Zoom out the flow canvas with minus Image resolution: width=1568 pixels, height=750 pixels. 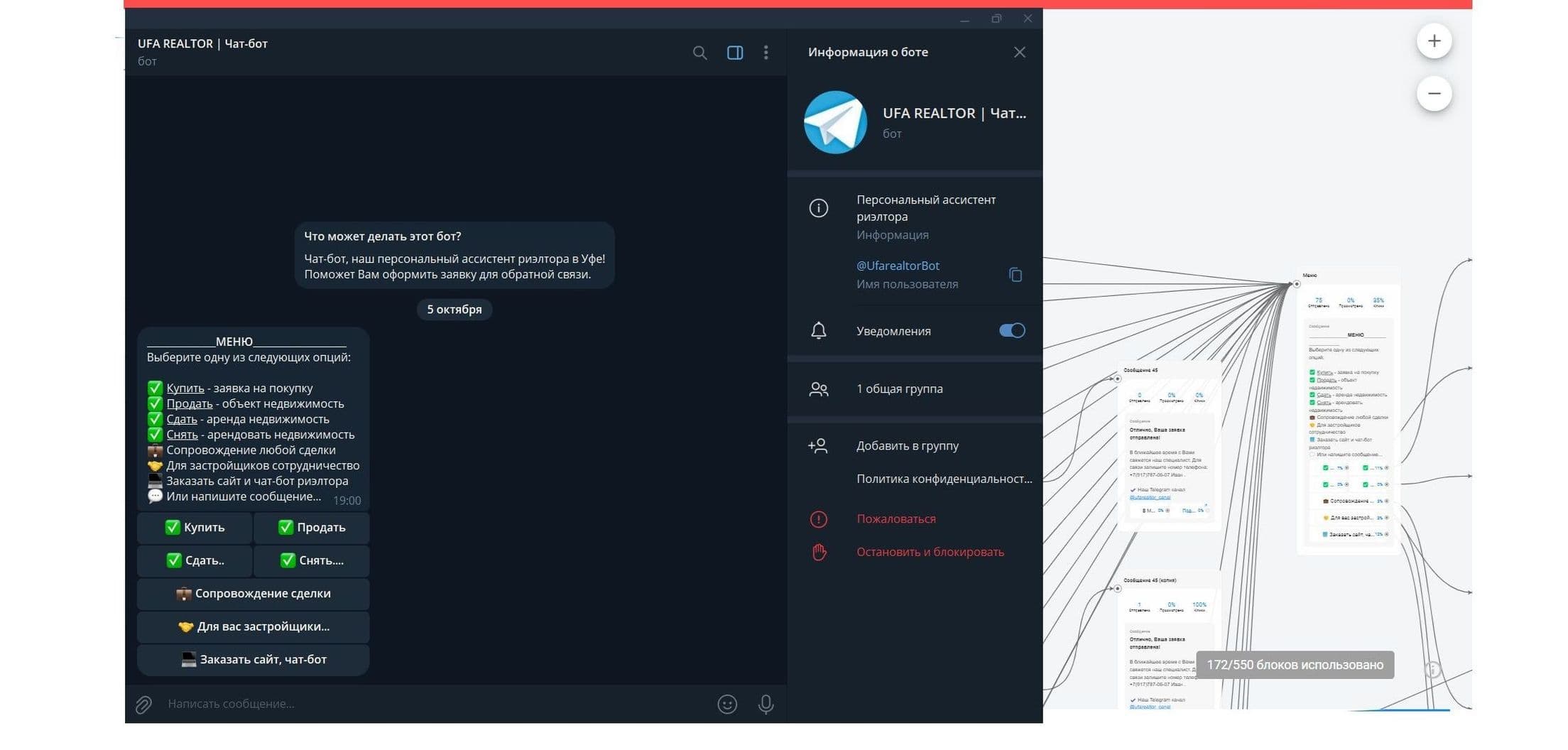pos(1434,94)
